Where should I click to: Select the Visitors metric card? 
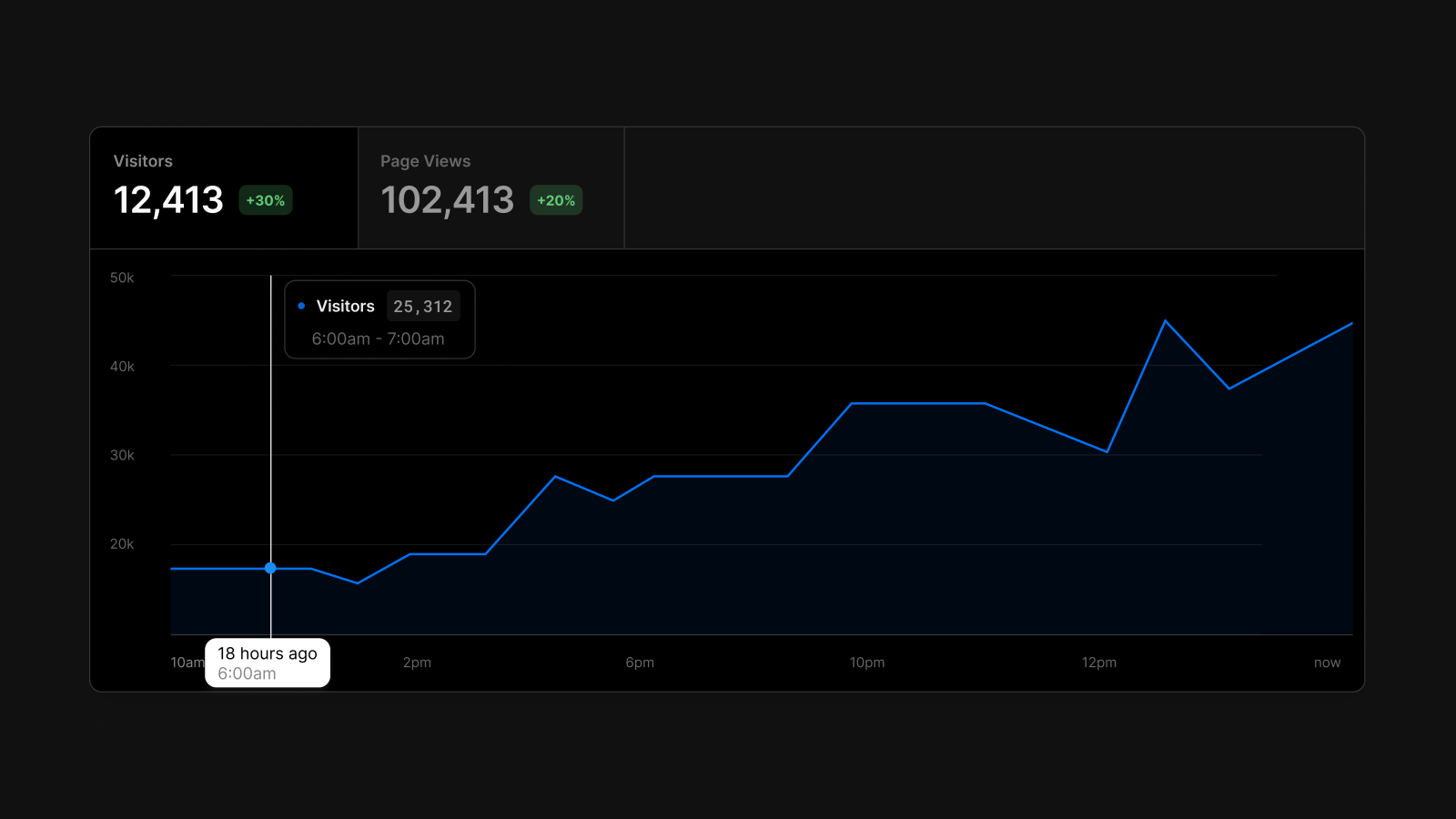(223, 187)
